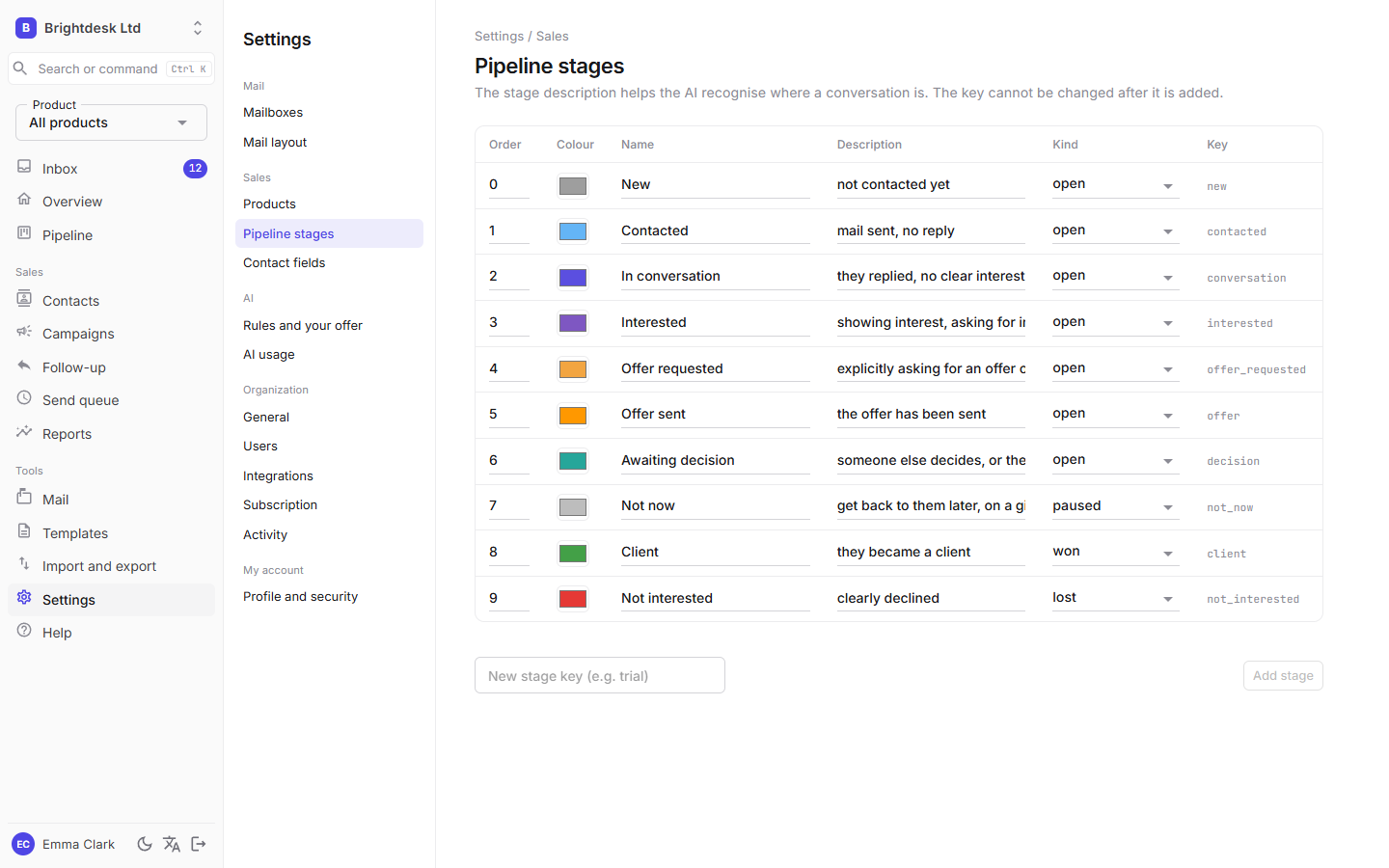Open Users settings page

tap(329, 446)
